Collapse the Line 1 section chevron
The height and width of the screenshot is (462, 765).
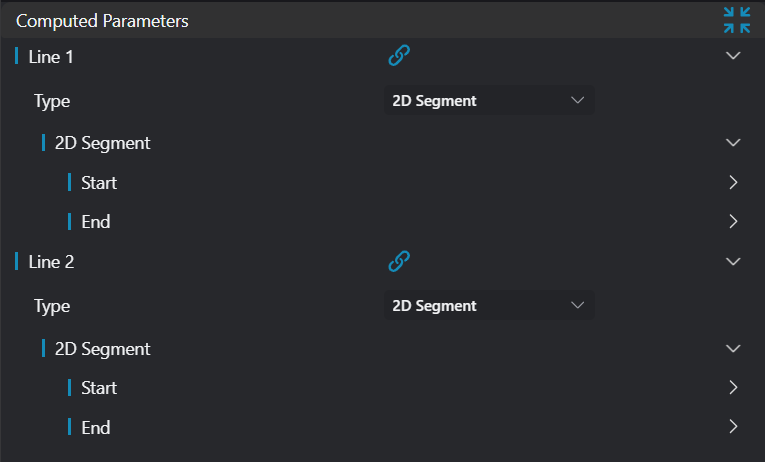733,57
